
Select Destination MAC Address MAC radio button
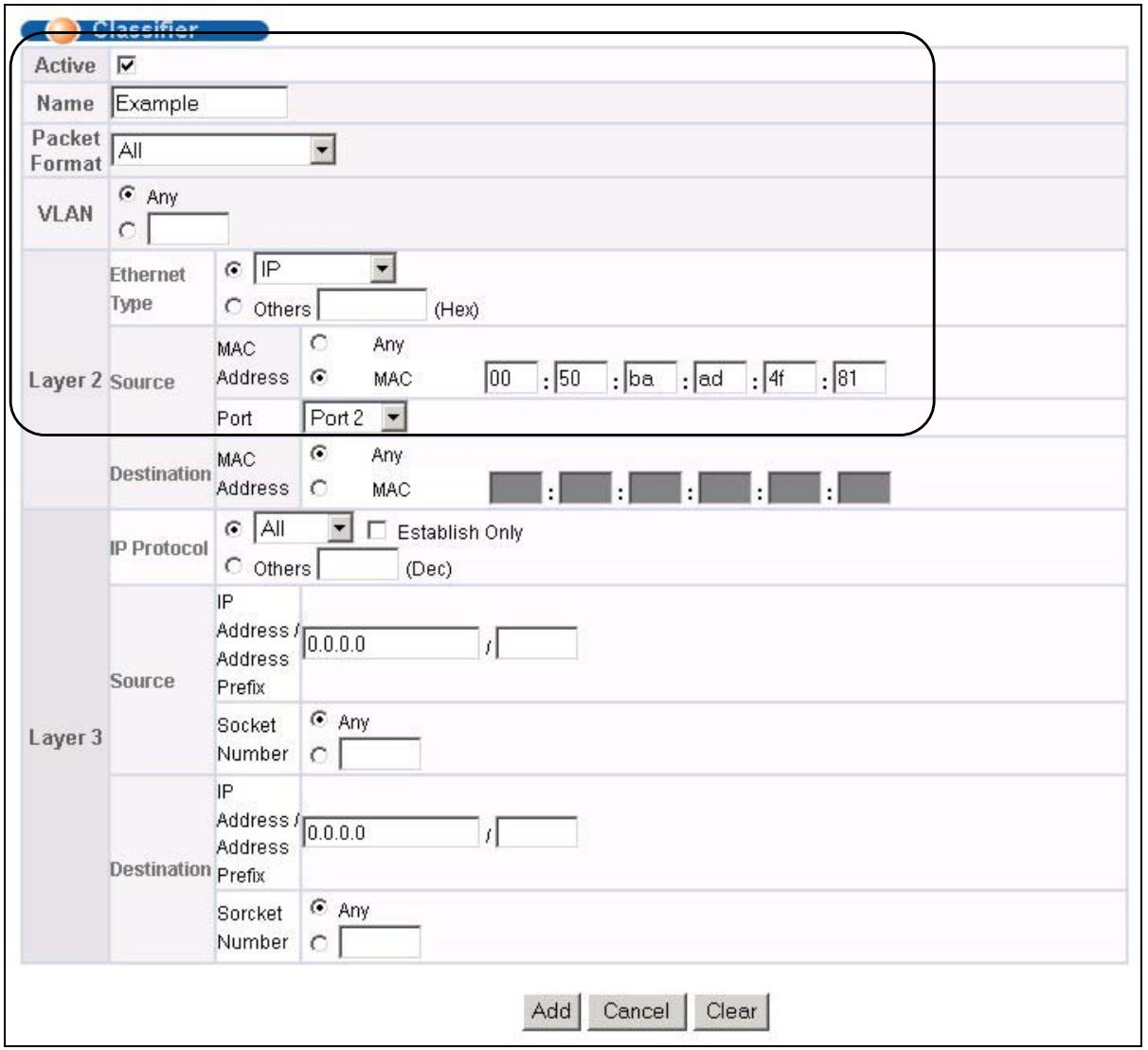[x=319, y=488]
